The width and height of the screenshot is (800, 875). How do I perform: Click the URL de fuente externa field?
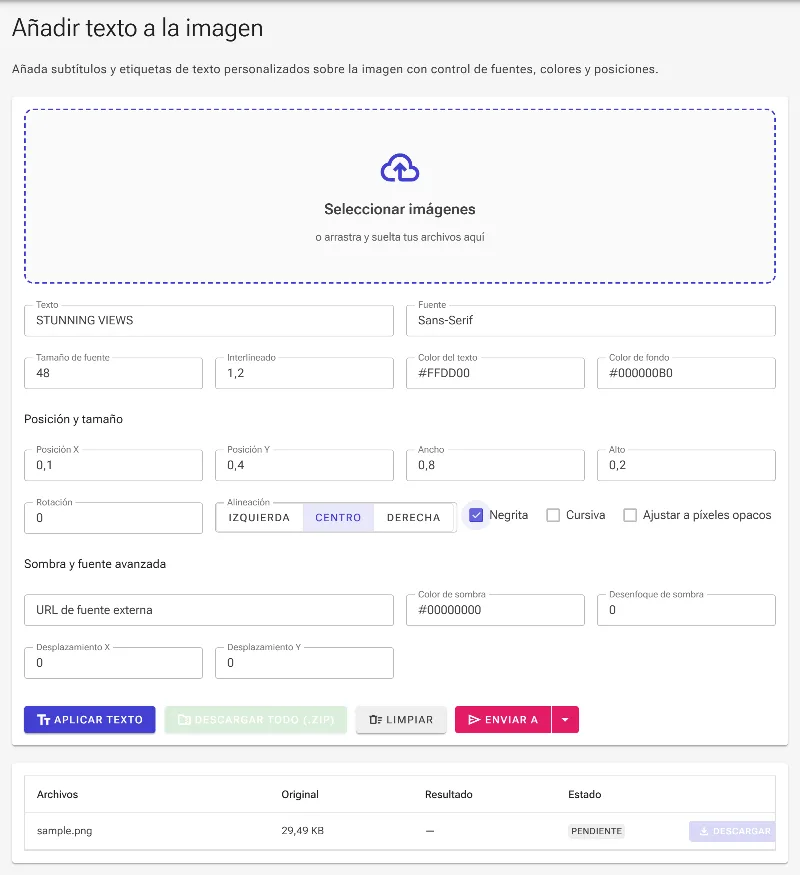coord(209,610)
